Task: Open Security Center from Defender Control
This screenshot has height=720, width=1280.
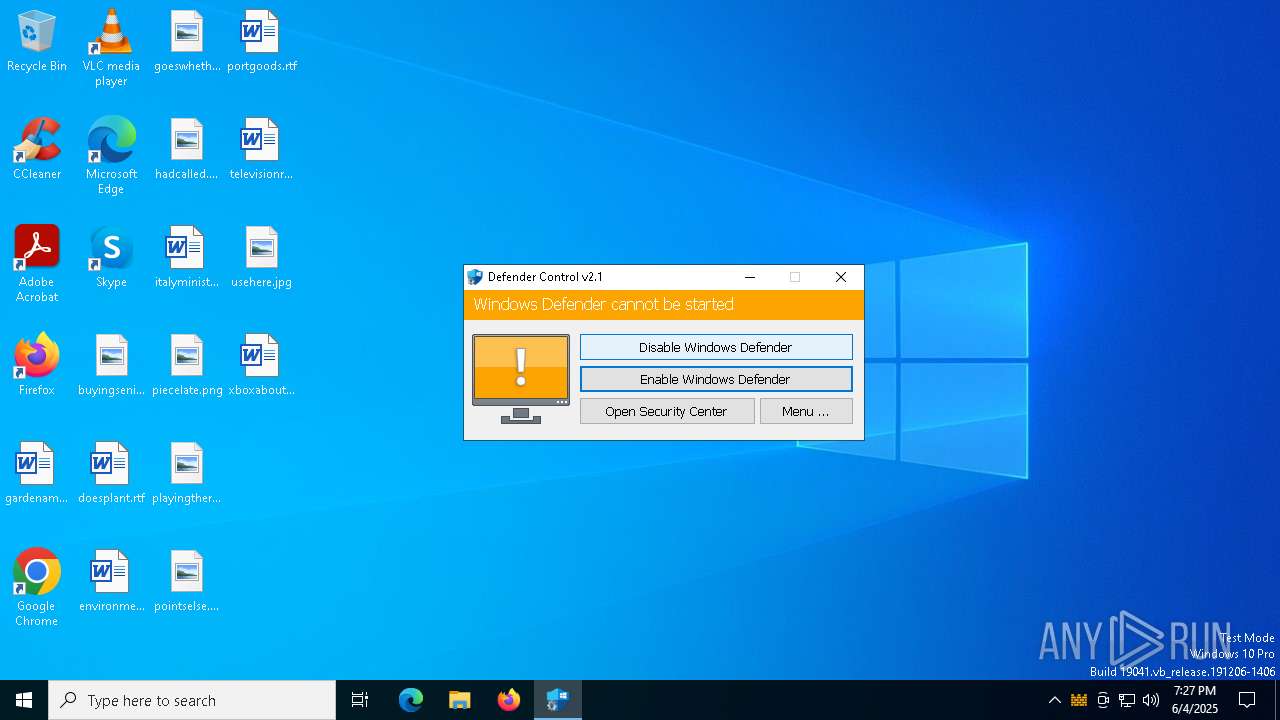Action: coord(667,411)
